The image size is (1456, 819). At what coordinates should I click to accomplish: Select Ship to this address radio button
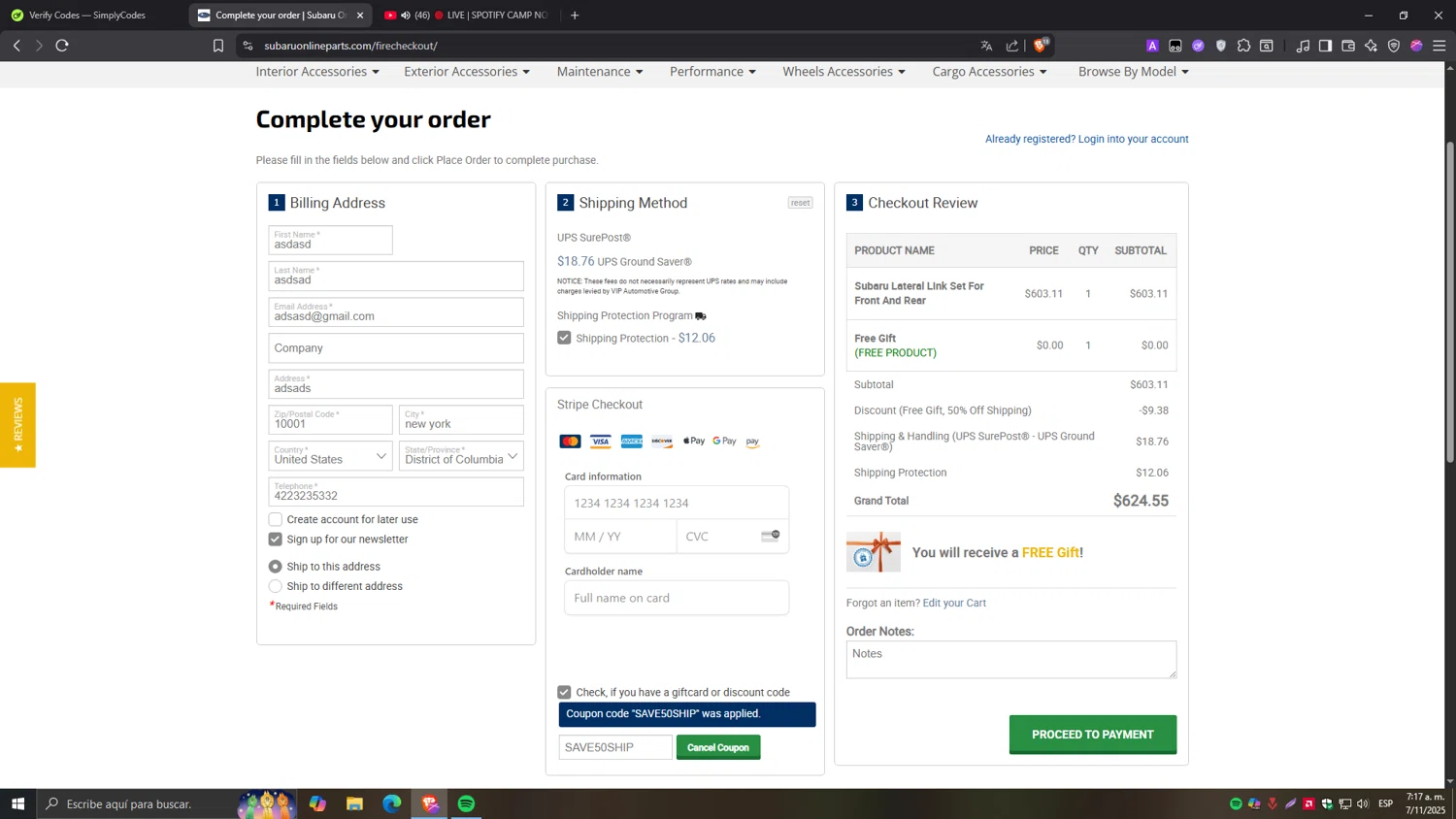276,567
